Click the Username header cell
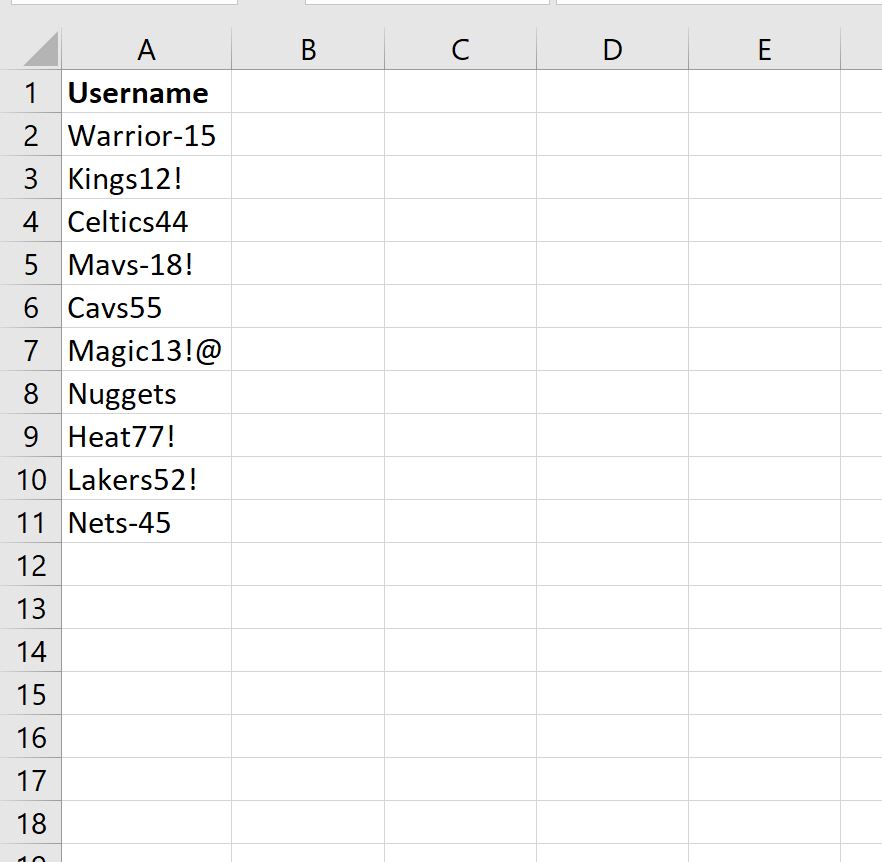Image resolution: width=882 pixels, height=862 pixels. tap(146, 92)
